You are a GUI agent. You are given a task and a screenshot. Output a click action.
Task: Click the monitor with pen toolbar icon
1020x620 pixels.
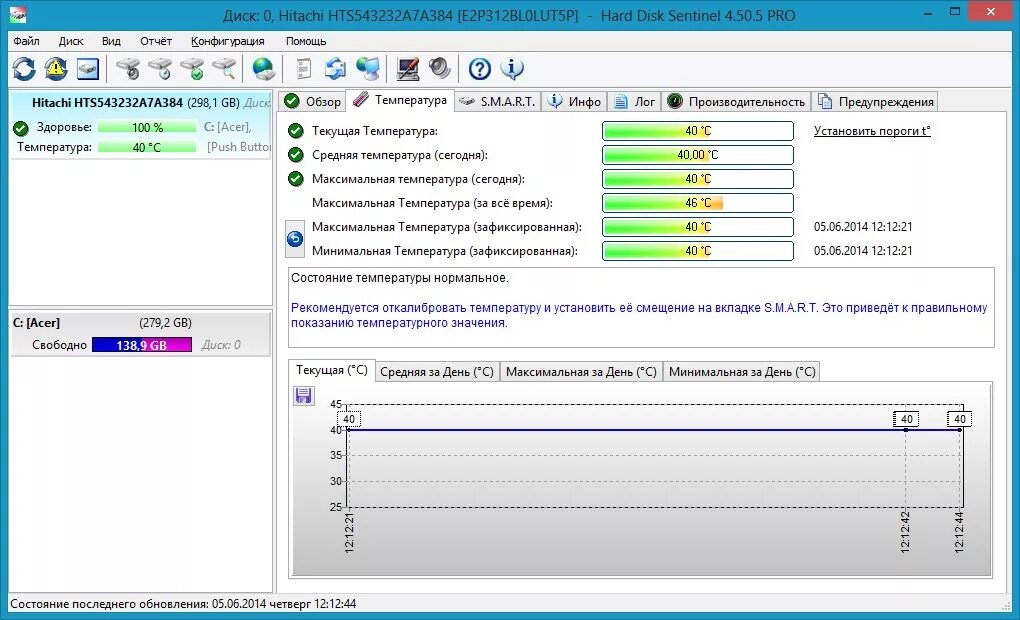408,68
